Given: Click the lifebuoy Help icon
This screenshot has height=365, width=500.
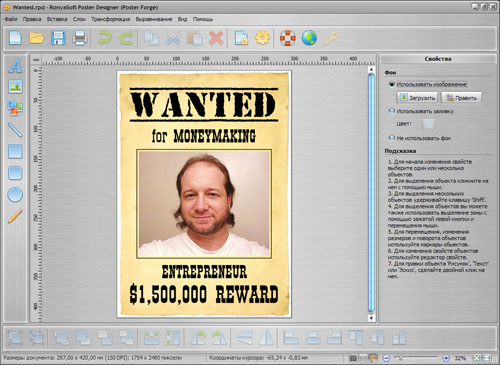Looking at the screenshot, I should click(x=288, y=38).
